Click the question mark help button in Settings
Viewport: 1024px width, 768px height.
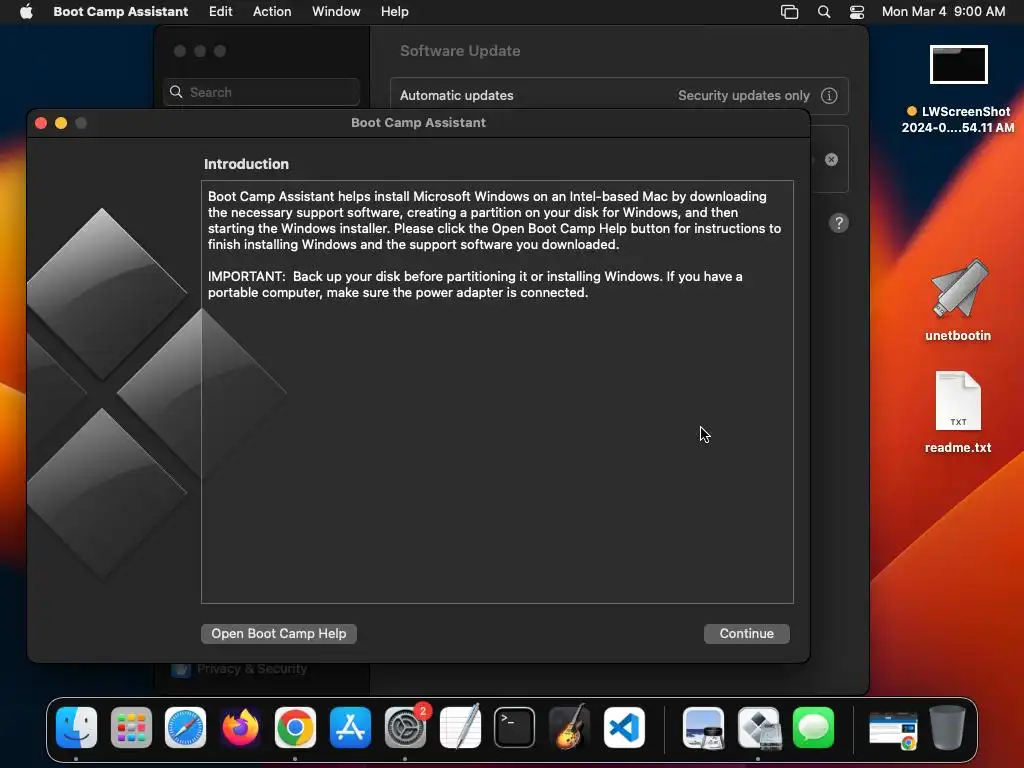(x=839, y=223)
